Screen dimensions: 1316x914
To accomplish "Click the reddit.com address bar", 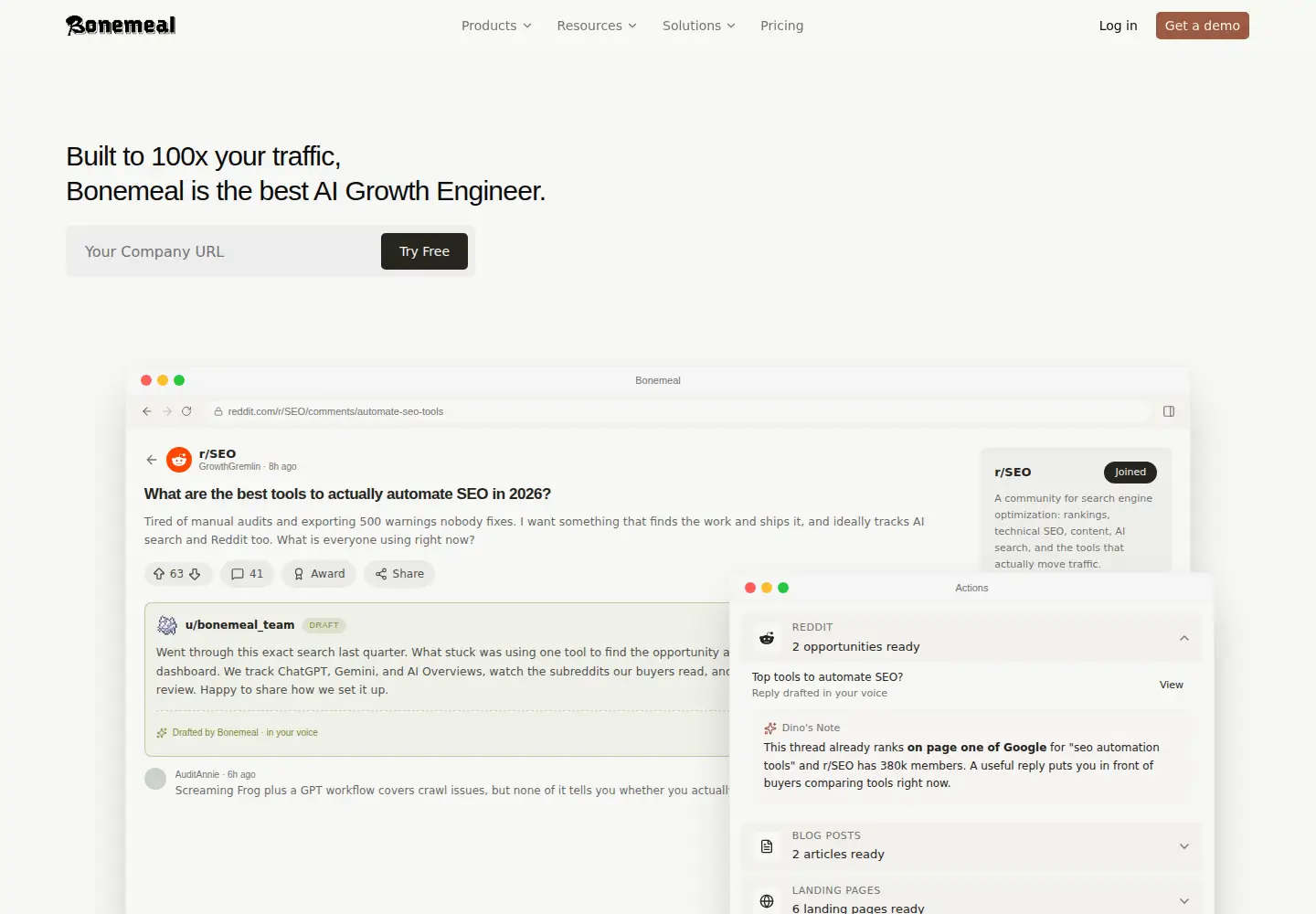I will 676,411.
